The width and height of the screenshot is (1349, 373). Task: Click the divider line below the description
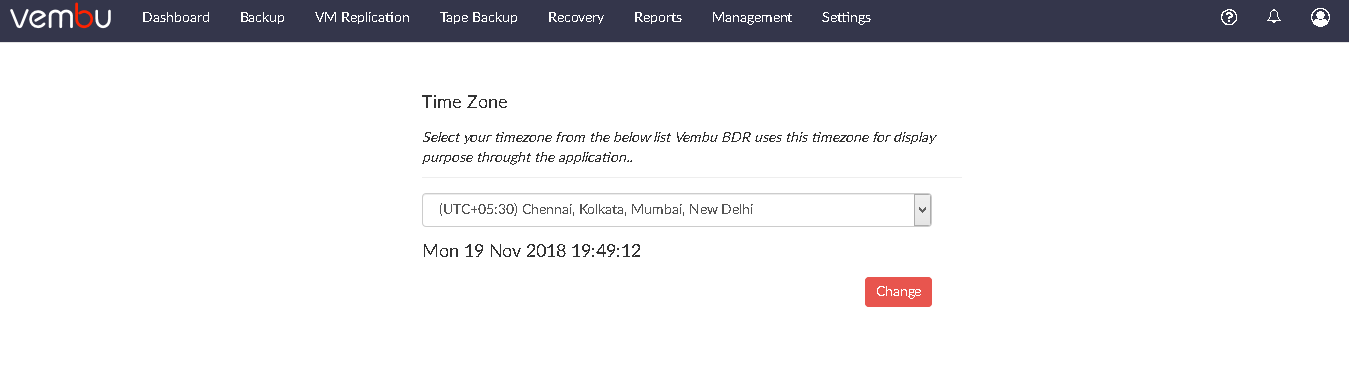pyautogui.click(x=692, y=177)
